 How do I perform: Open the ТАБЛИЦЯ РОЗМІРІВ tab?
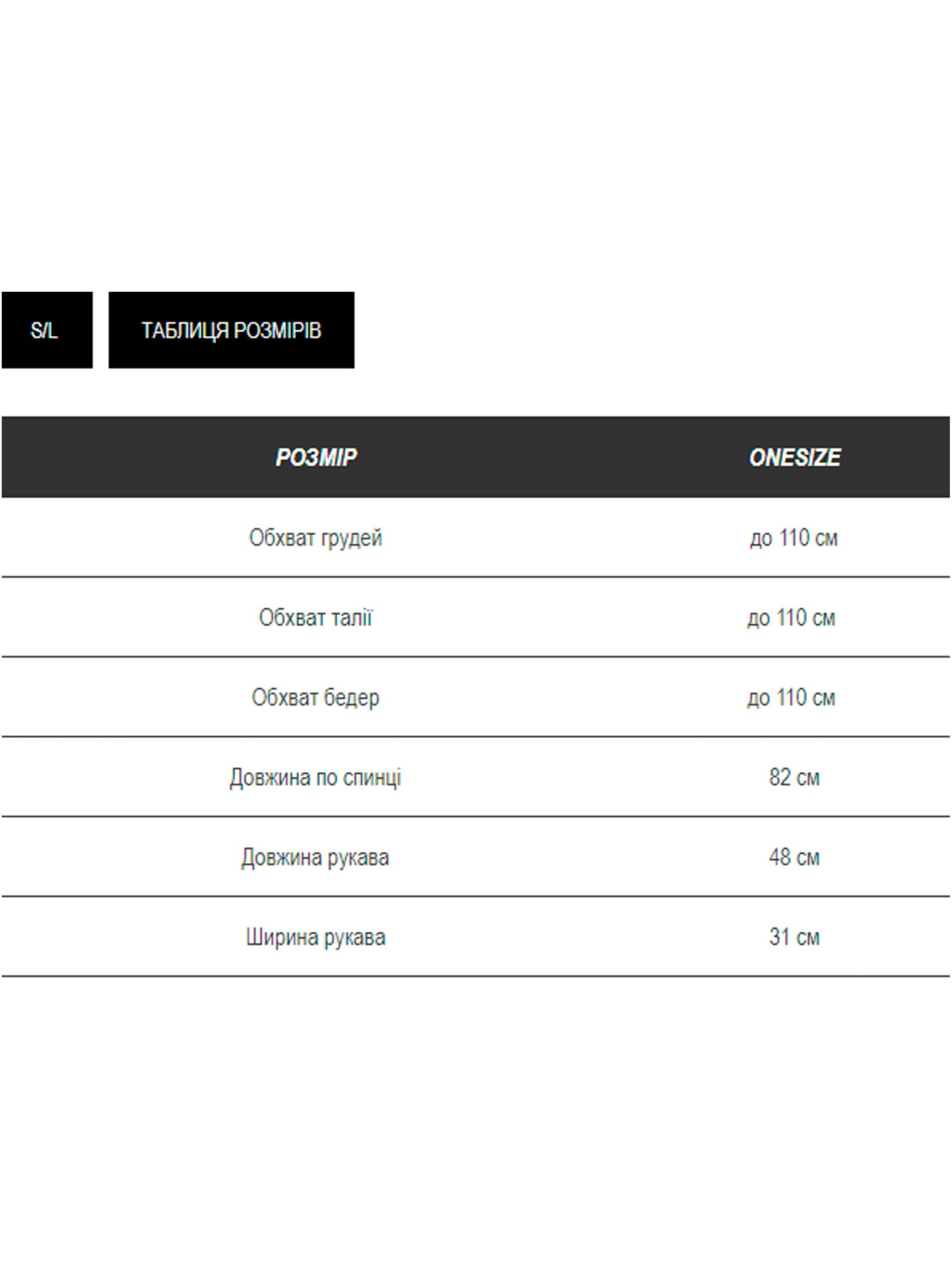point(231,330)
